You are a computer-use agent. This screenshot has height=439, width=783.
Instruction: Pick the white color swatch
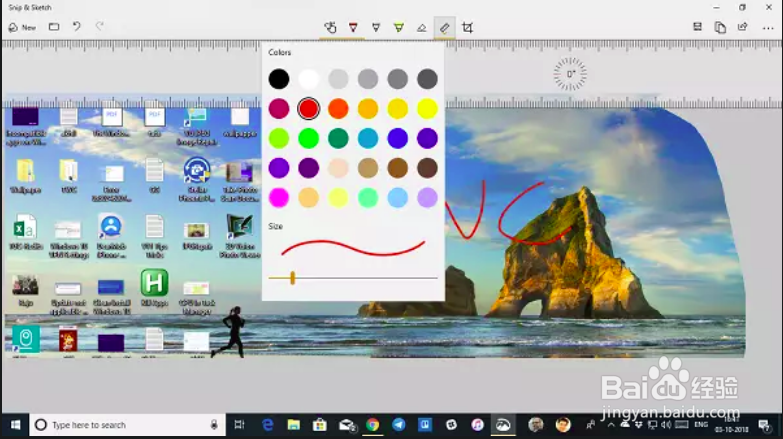[309, 79]
